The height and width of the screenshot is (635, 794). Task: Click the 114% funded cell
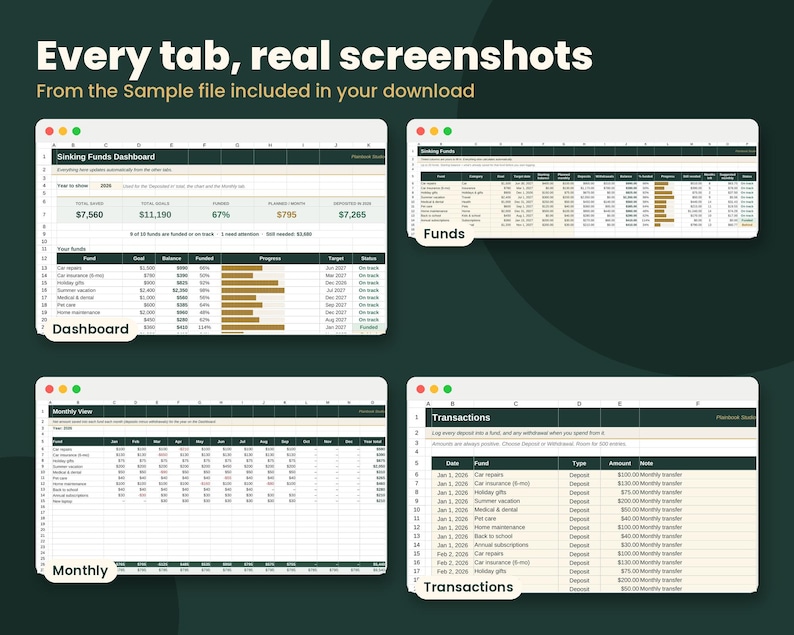[x=204, y=327]
